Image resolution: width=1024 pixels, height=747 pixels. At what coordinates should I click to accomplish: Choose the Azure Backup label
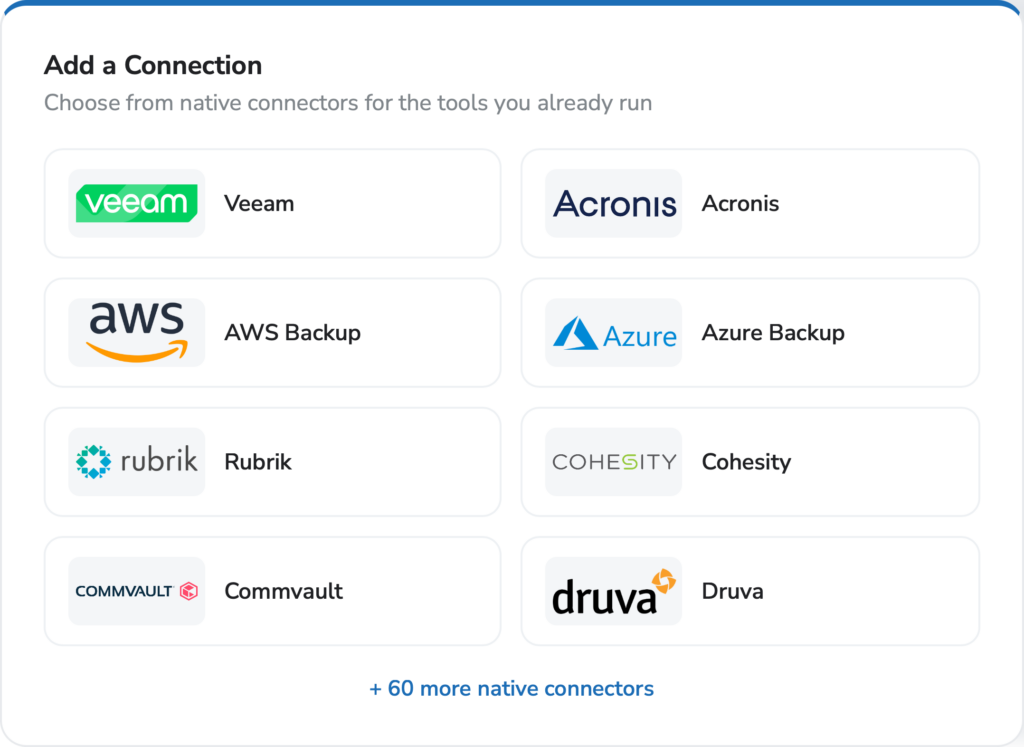(x=773, y=333)
